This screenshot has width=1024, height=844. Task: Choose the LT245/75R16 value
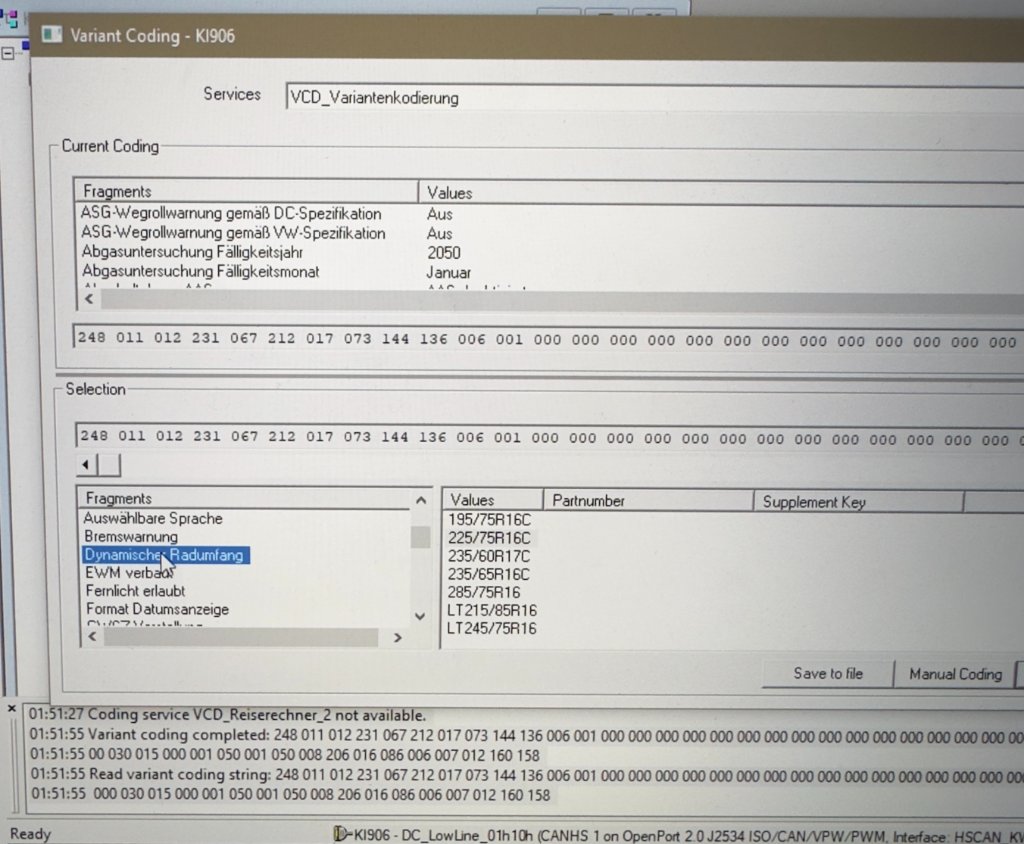(x=491, y=628)
